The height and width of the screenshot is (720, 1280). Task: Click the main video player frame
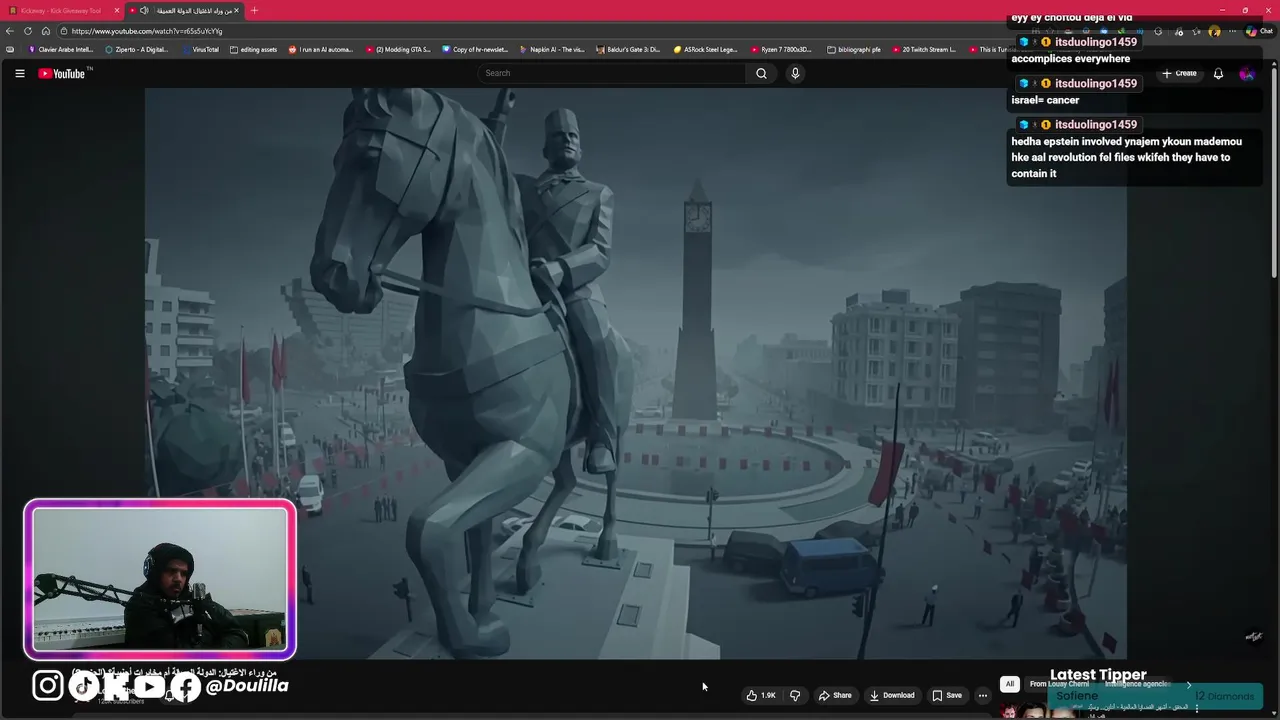pos(635,373)
